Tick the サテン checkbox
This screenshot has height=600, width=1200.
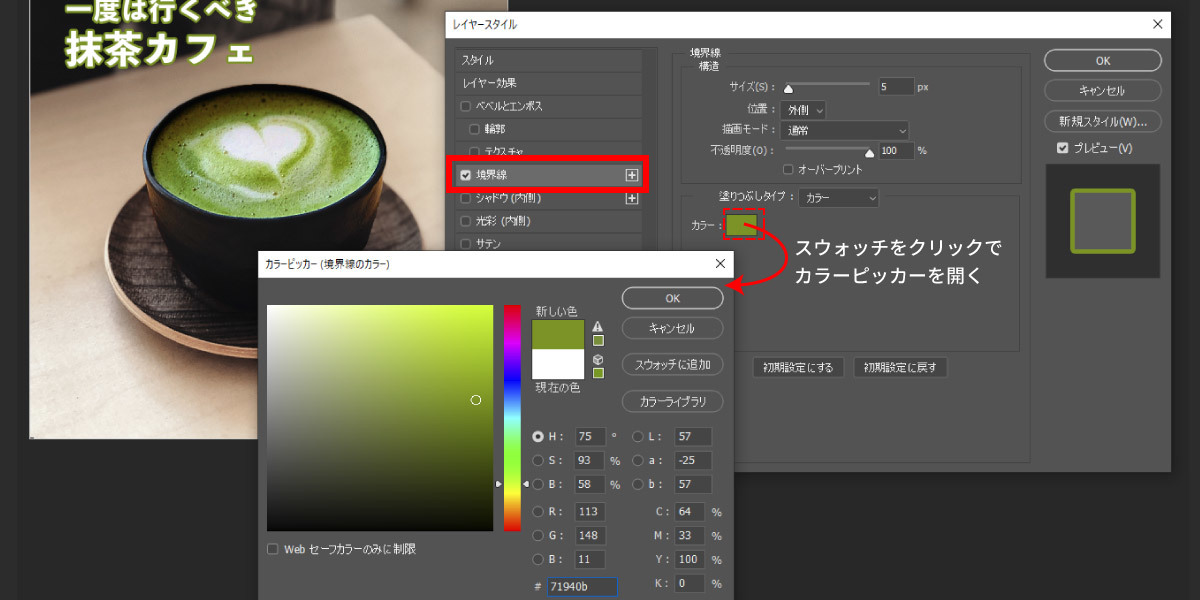[x=465, y=243]
